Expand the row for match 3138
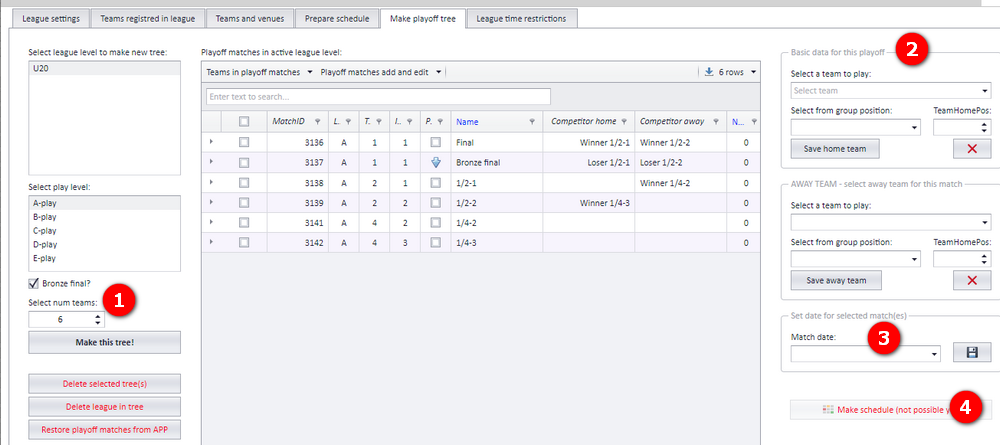 (x=211, y=182)
